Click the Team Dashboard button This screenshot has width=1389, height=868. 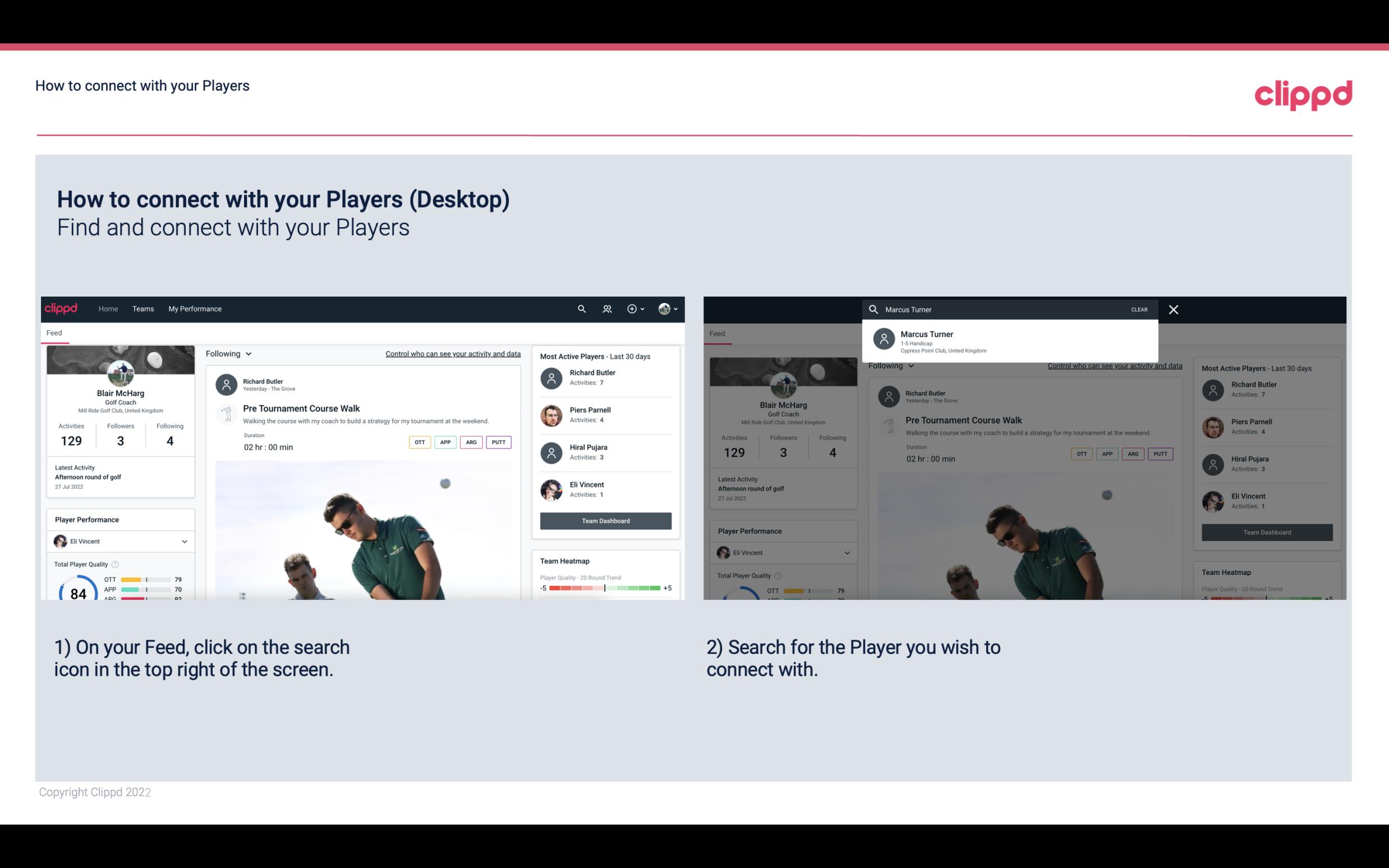coord(605,520)
